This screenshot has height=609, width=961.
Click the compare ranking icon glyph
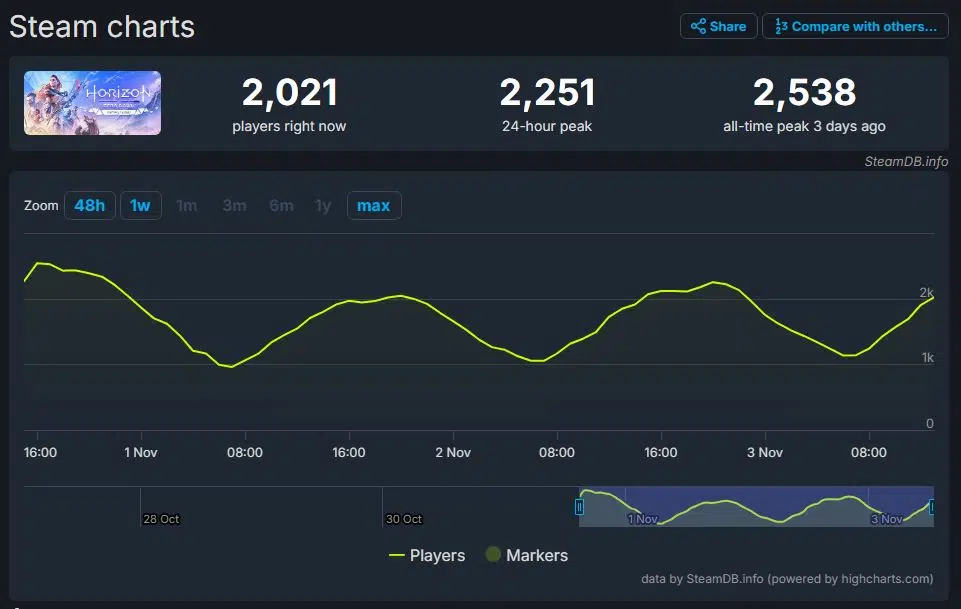coord(781,26)
